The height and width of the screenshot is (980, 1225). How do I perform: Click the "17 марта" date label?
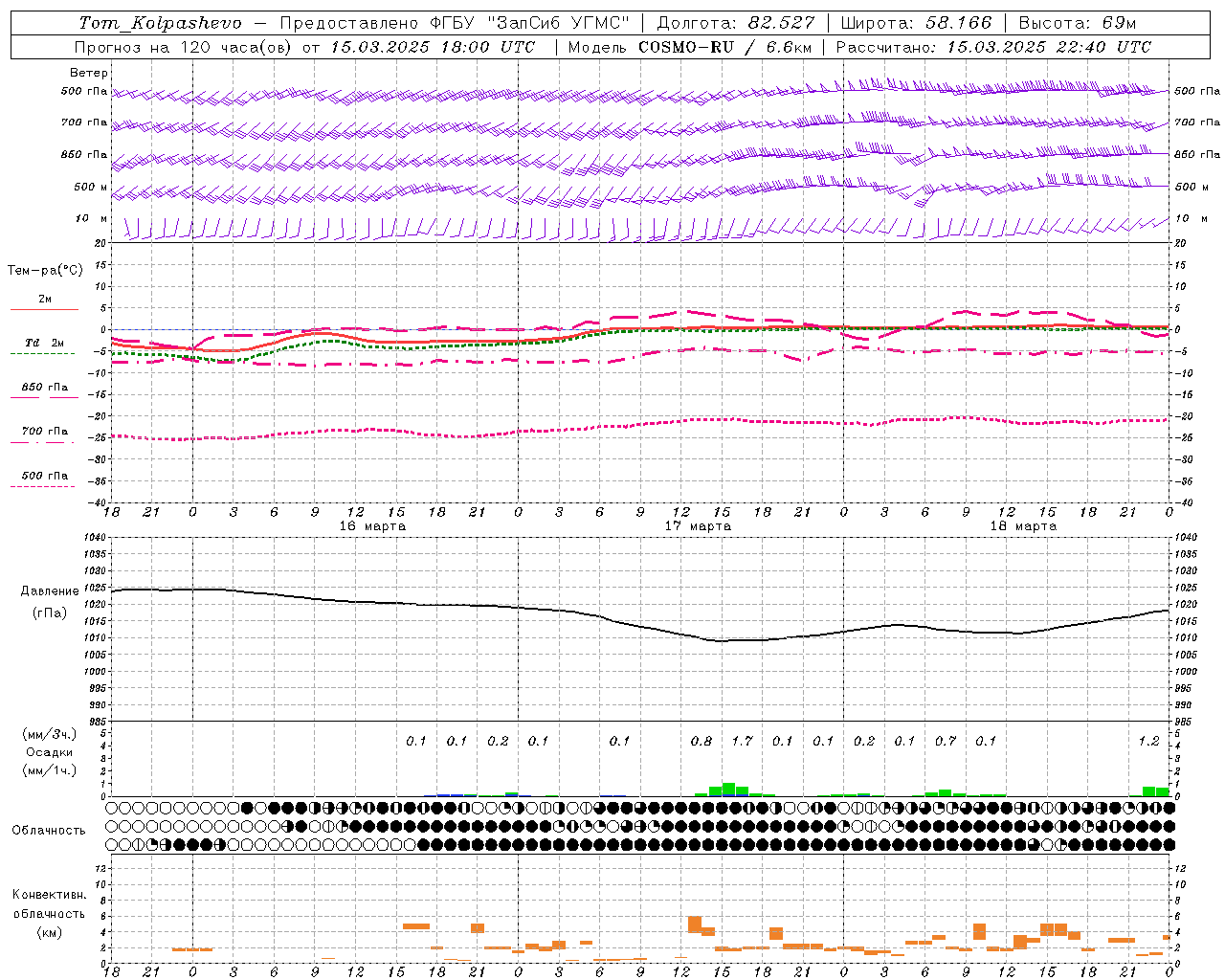click(698, 526)
